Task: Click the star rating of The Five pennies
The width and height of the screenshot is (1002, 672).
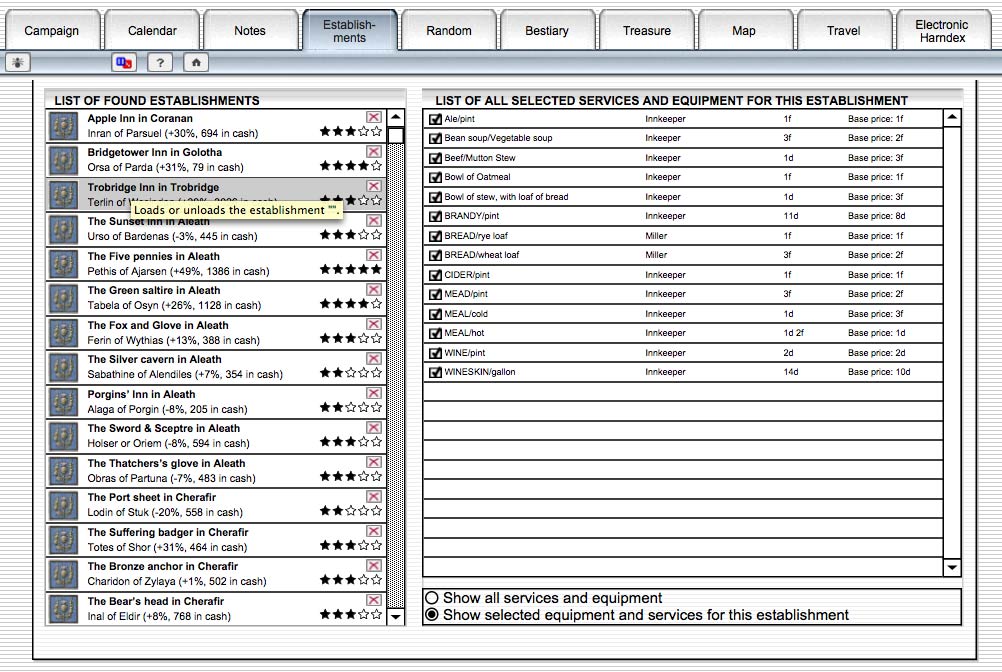Action: [x=351, y=270]
